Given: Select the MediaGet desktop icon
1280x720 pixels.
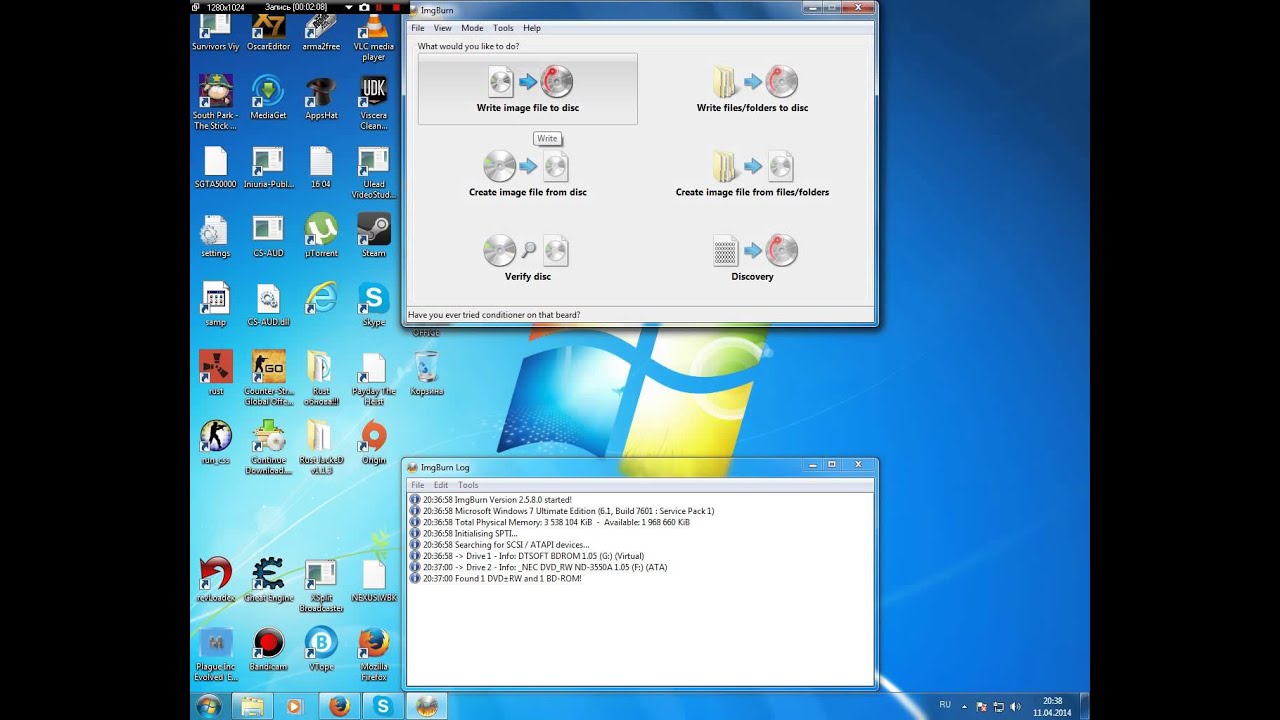Looking at the screenshot, I should tap(268, 98).
